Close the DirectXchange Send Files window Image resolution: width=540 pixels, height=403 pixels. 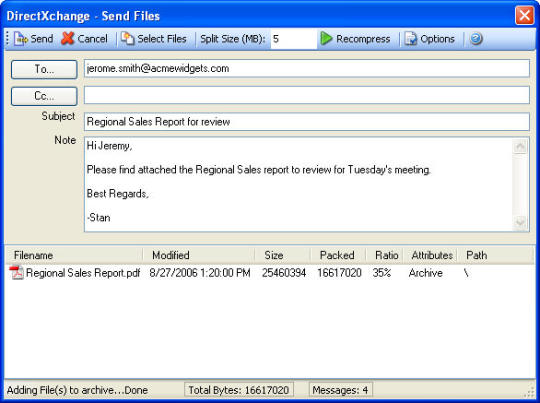(524, 15)
